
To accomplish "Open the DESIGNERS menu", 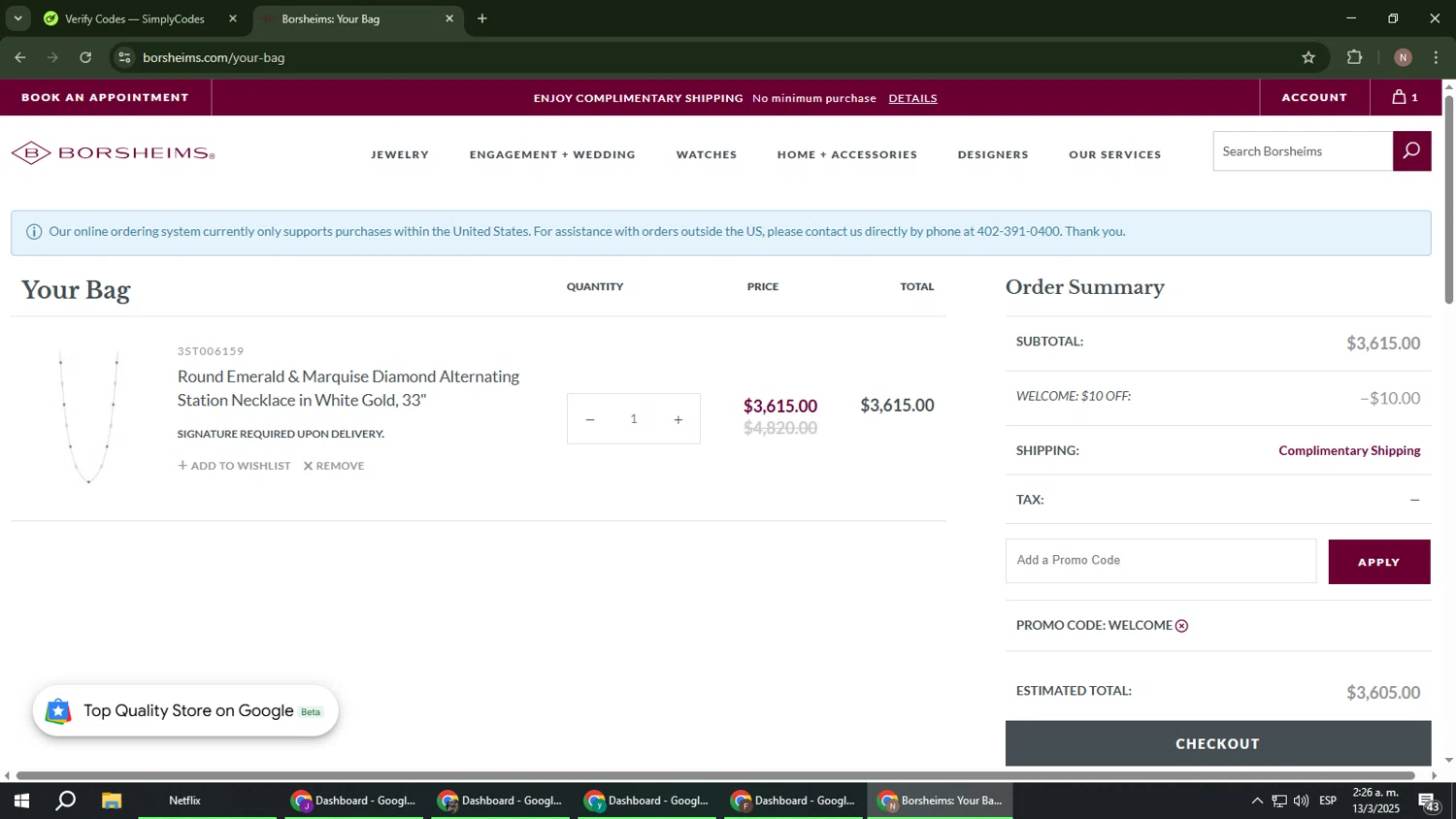I will pyautogui.click(x=993, y=154).
